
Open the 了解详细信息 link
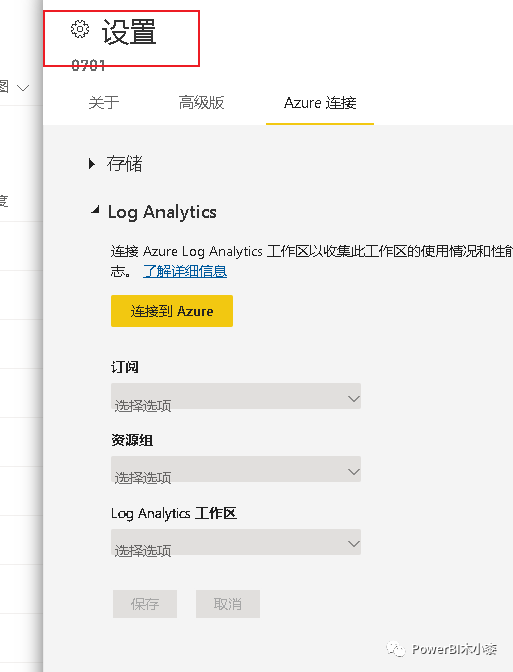click(x=185, y=271)
